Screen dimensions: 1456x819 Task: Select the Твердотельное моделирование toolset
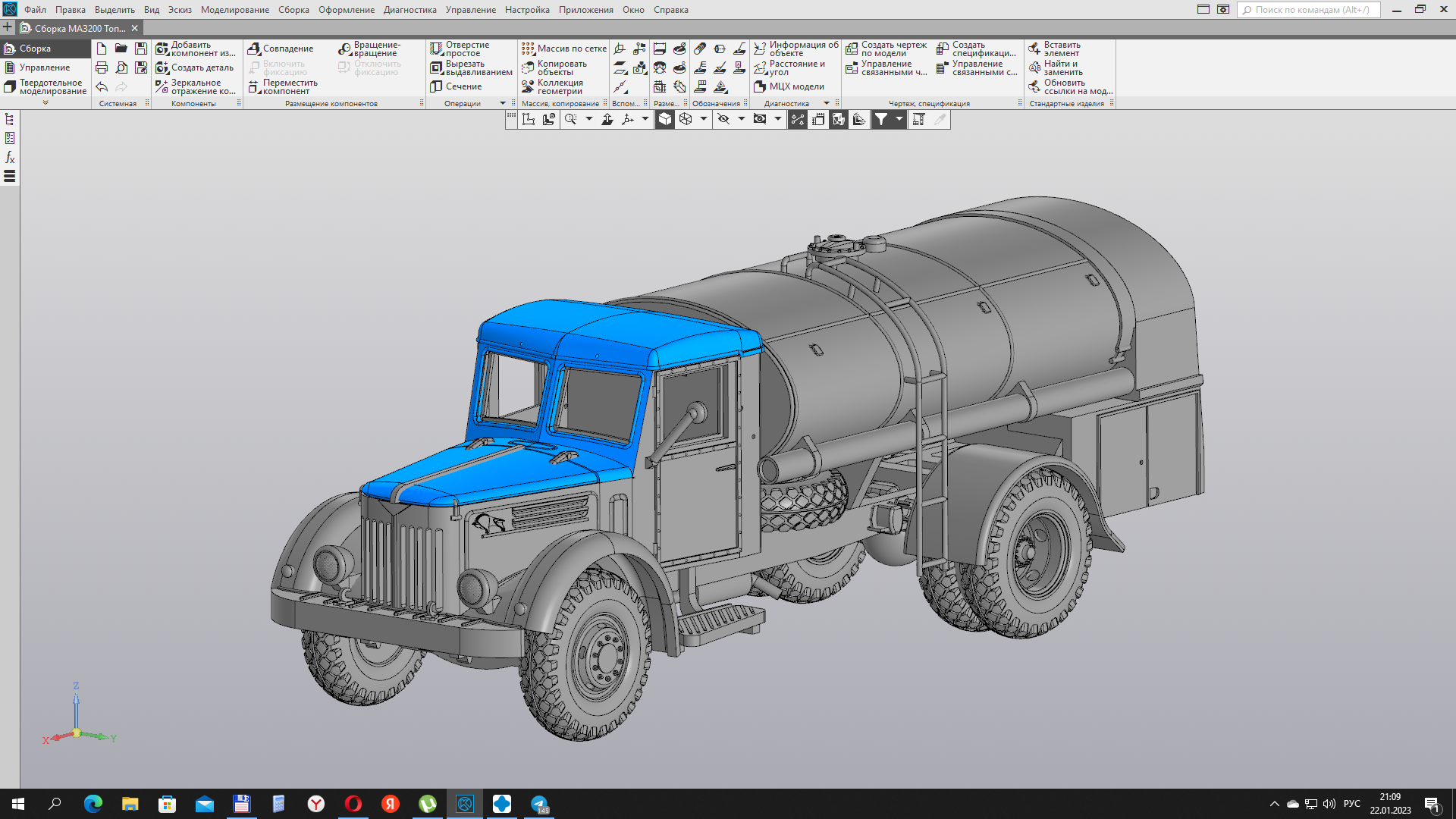pos(45,87)
